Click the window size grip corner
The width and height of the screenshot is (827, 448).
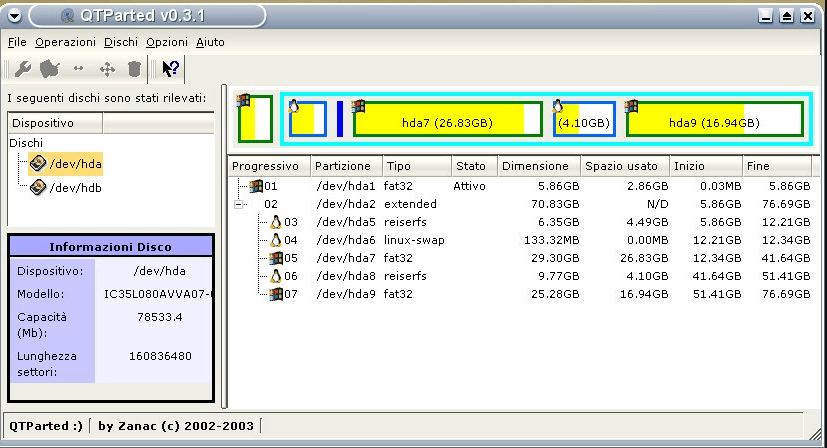pyautogui.click(x=817, y=434)
